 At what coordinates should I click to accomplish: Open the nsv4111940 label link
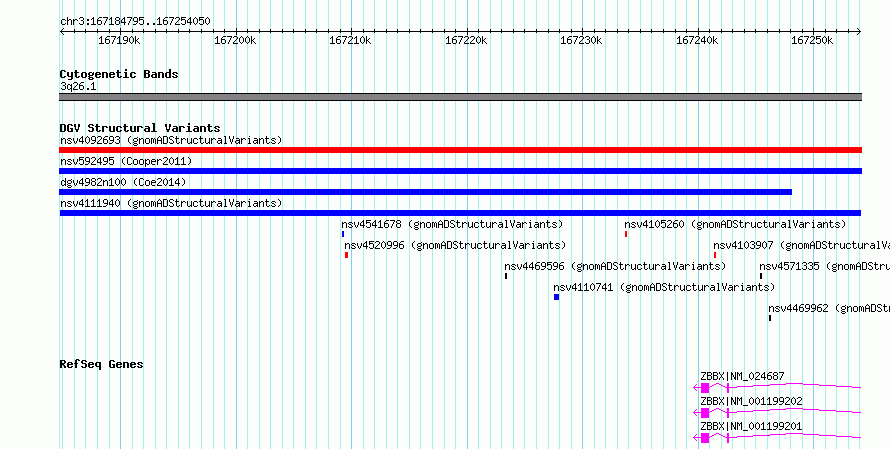point(171,203)
